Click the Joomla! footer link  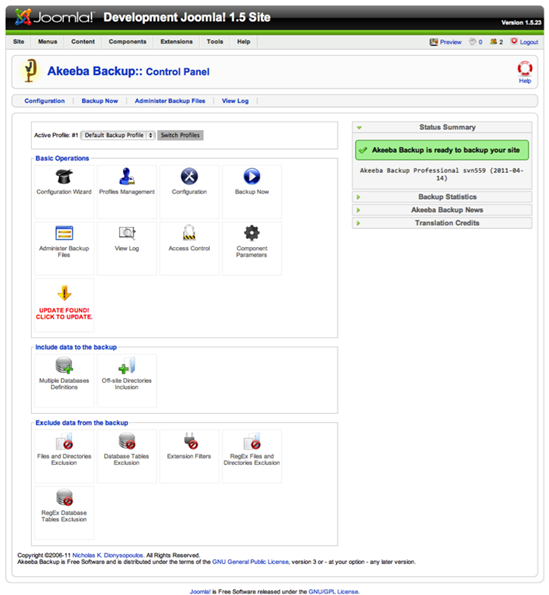pyautogui.click(x=200, y=591)
